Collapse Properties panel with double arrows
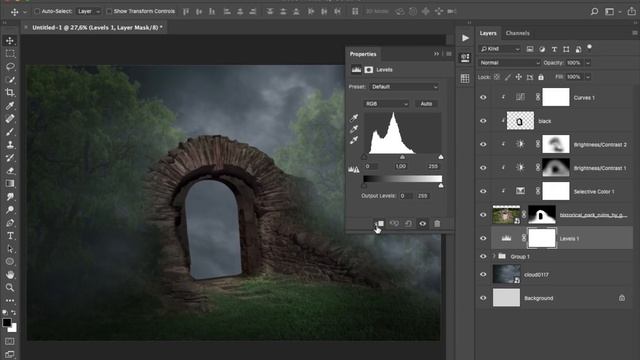This screenshot has width=640, height=360. tap(436, 54)
